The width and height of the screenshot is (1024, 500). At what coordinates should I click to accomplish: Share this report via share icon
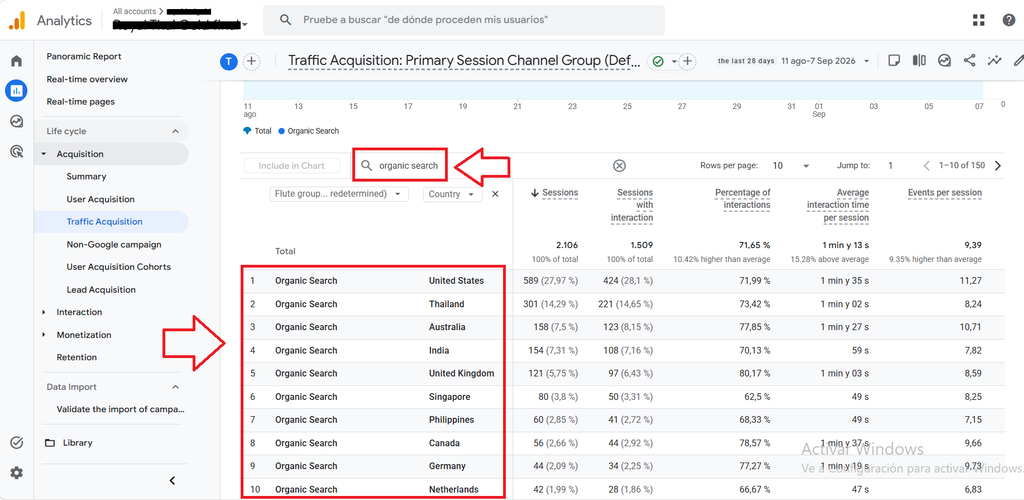pyautogui.click(x=969, y=61)
